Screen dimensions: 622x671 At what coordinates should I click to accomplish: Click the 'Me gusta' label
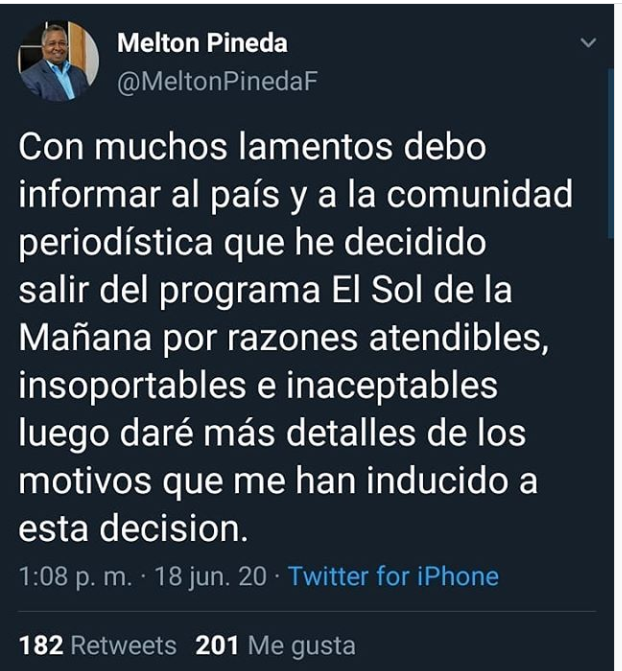point(300,645)
